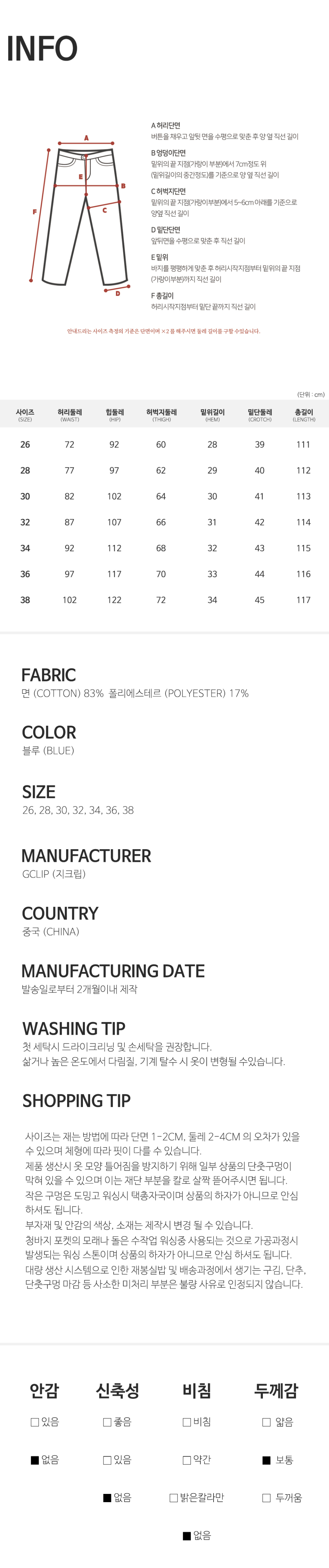Tick the 얇음 checkbox under 두께감
This screenshot has width=329, height=1568.
pyautogui.click(x=266, y=1422)
